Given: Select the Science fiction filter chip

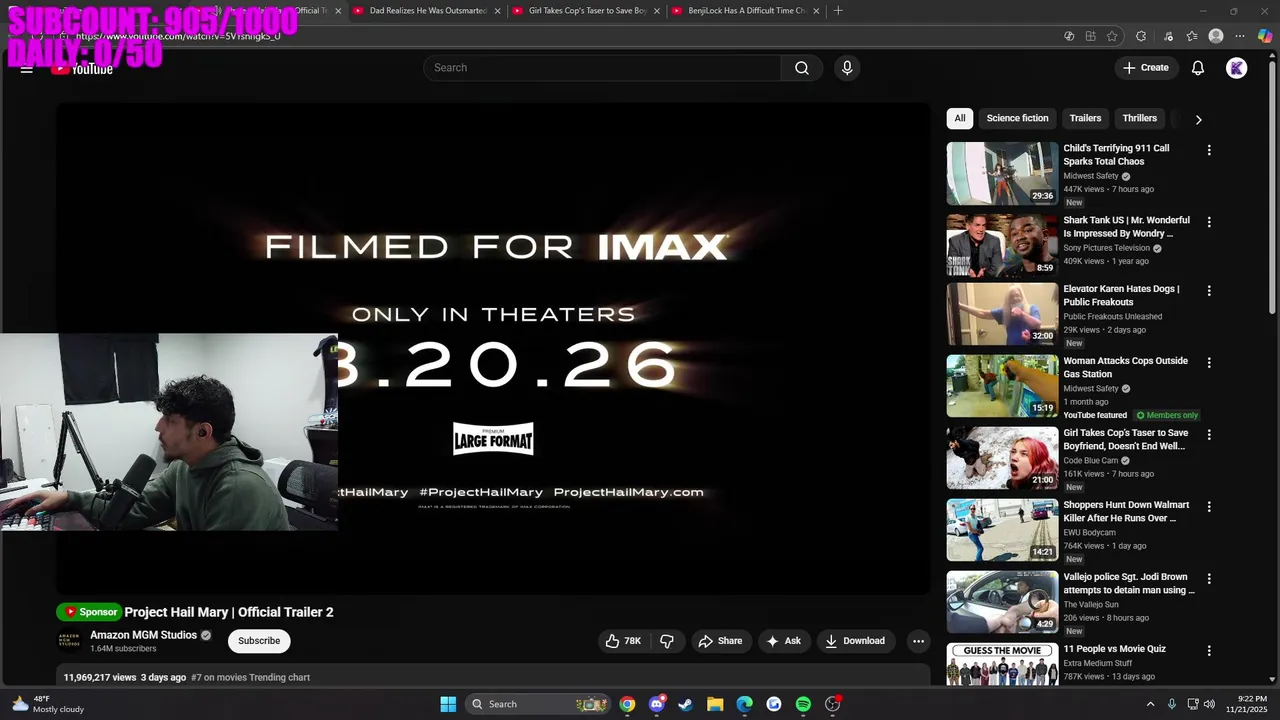Looking at the screenshot, I should [1017, 118].
